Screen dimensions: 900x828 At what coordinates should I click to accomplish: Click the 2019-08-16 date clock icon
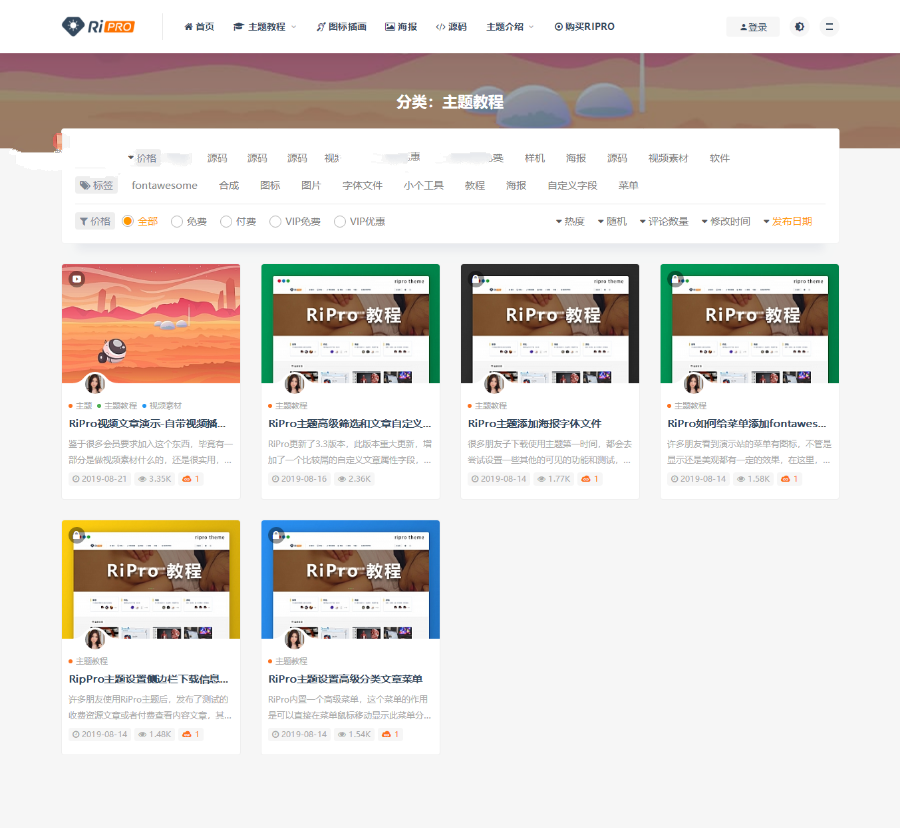pyautogui.click(x=276, y=479)
